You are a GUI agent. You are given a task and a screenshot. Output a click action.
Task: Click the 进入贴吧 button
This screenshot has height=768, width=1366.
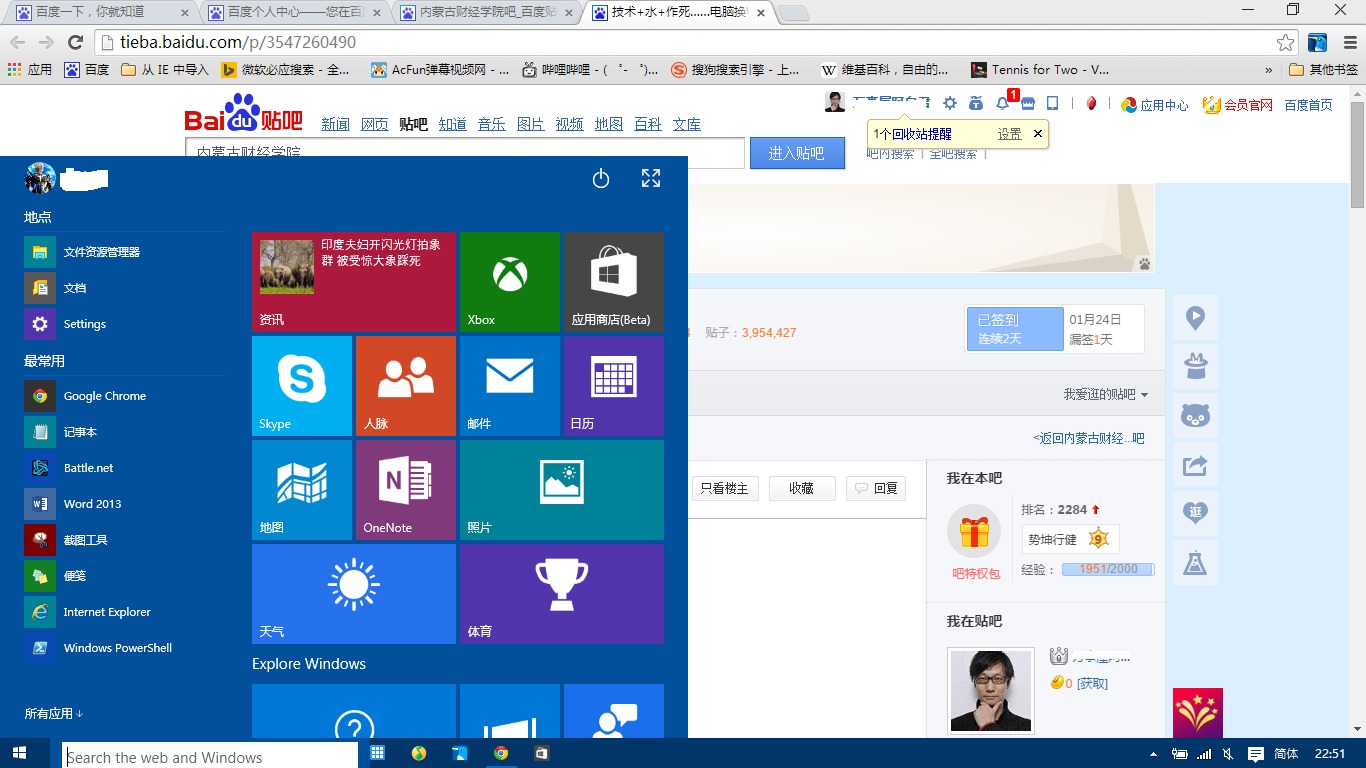click(797, 153)
